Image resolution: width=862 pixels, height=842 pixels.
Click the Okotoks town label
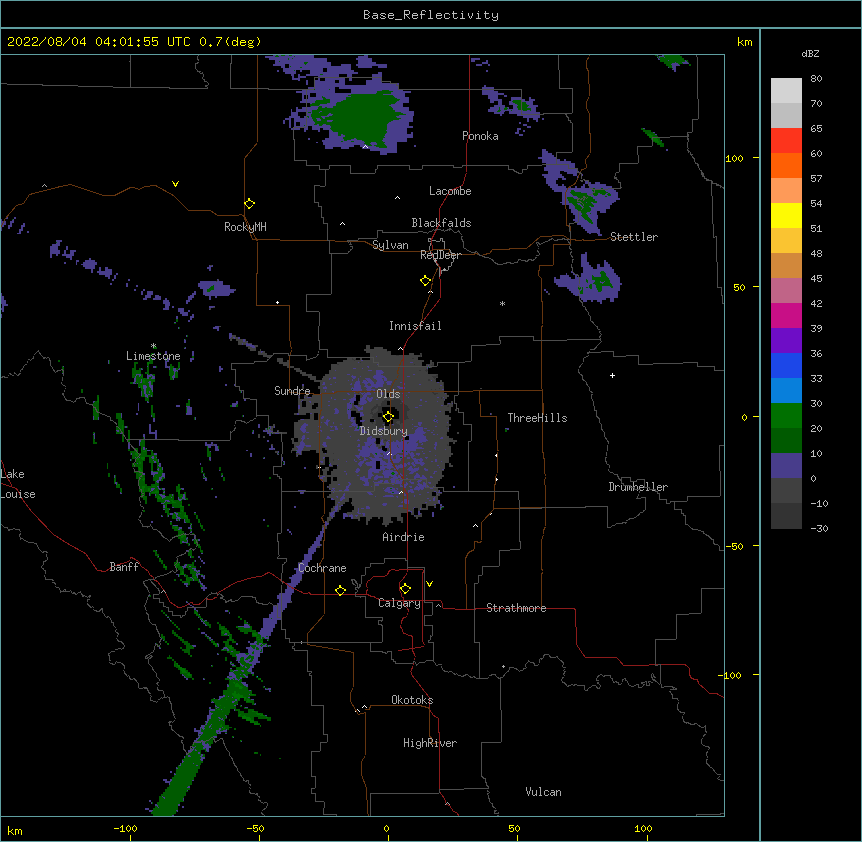412,700
